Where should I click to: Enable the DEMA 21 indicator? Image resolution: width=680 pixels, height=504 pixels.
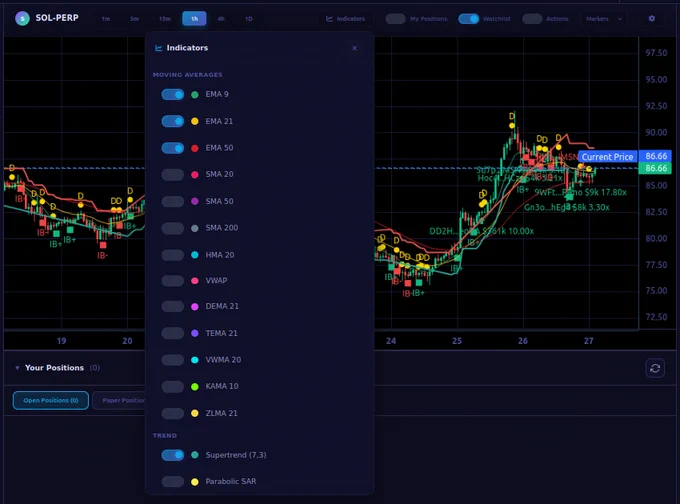173,307
